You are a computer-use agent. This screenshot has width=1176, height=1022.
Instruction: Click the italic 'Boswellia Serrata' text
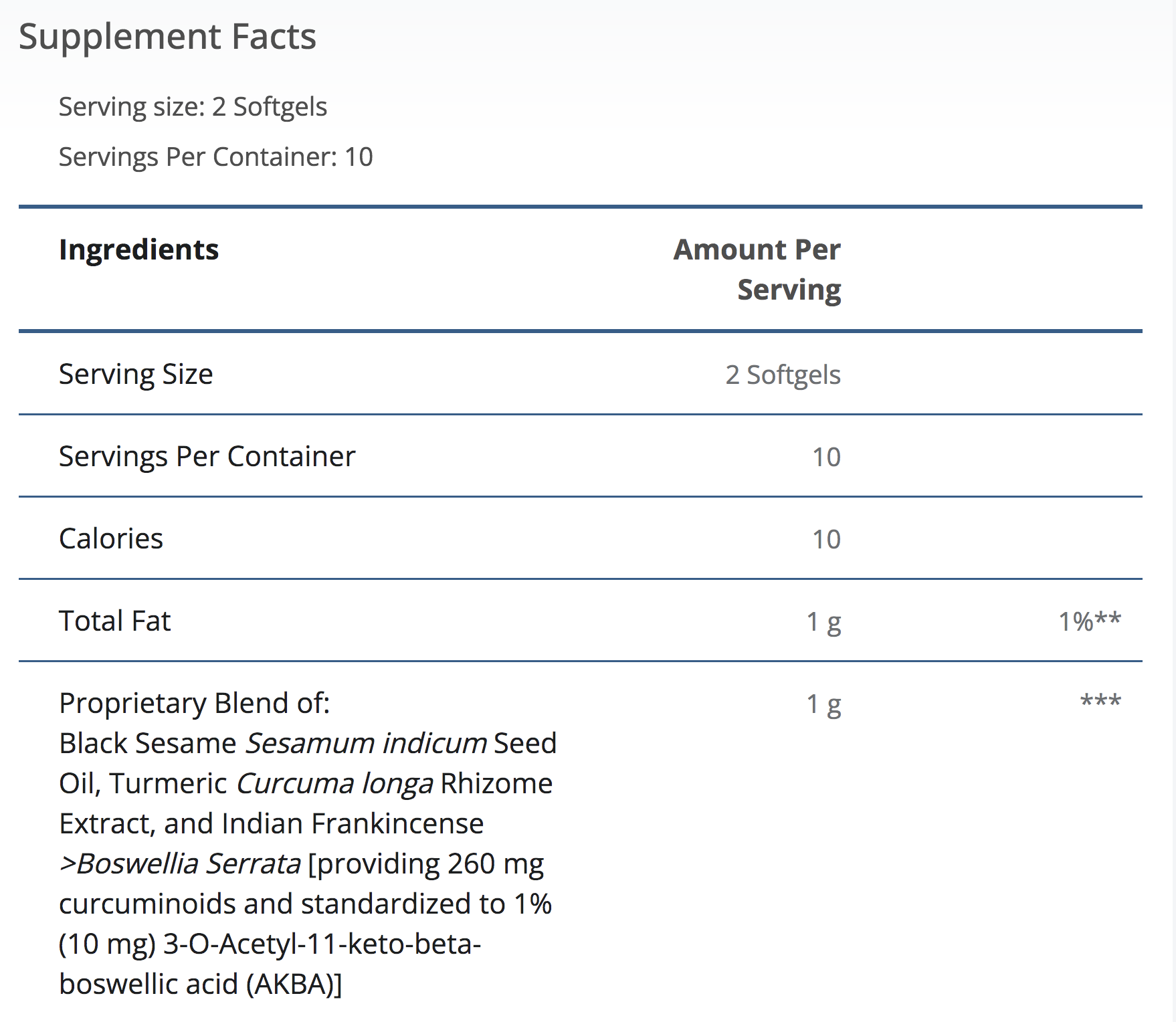[187, 864]
